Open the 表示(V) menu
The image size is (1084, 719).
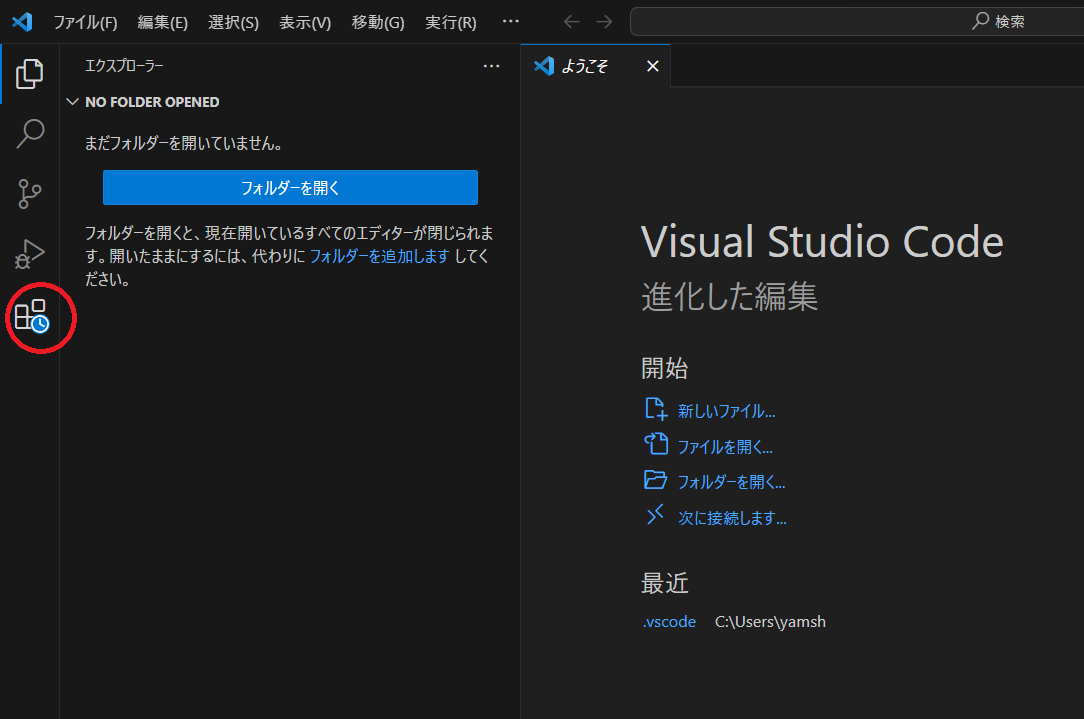click(x=305, y=22)
